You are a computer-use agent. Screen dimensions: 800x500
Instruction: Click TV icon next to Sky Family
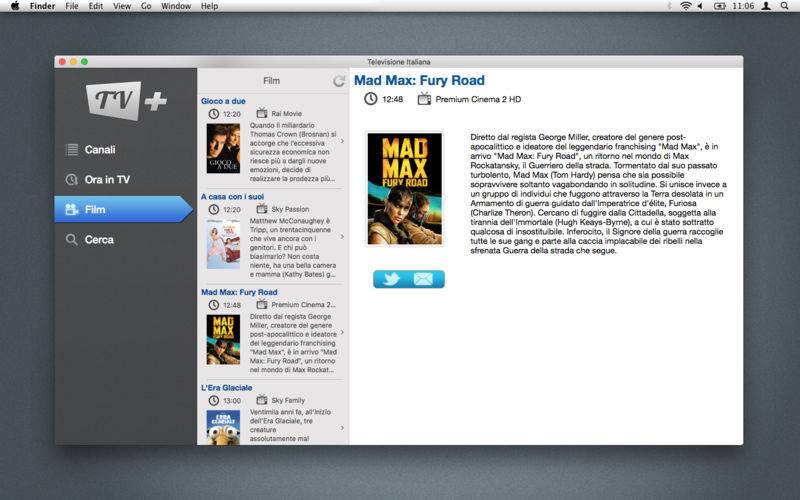[x=262, y=399]
